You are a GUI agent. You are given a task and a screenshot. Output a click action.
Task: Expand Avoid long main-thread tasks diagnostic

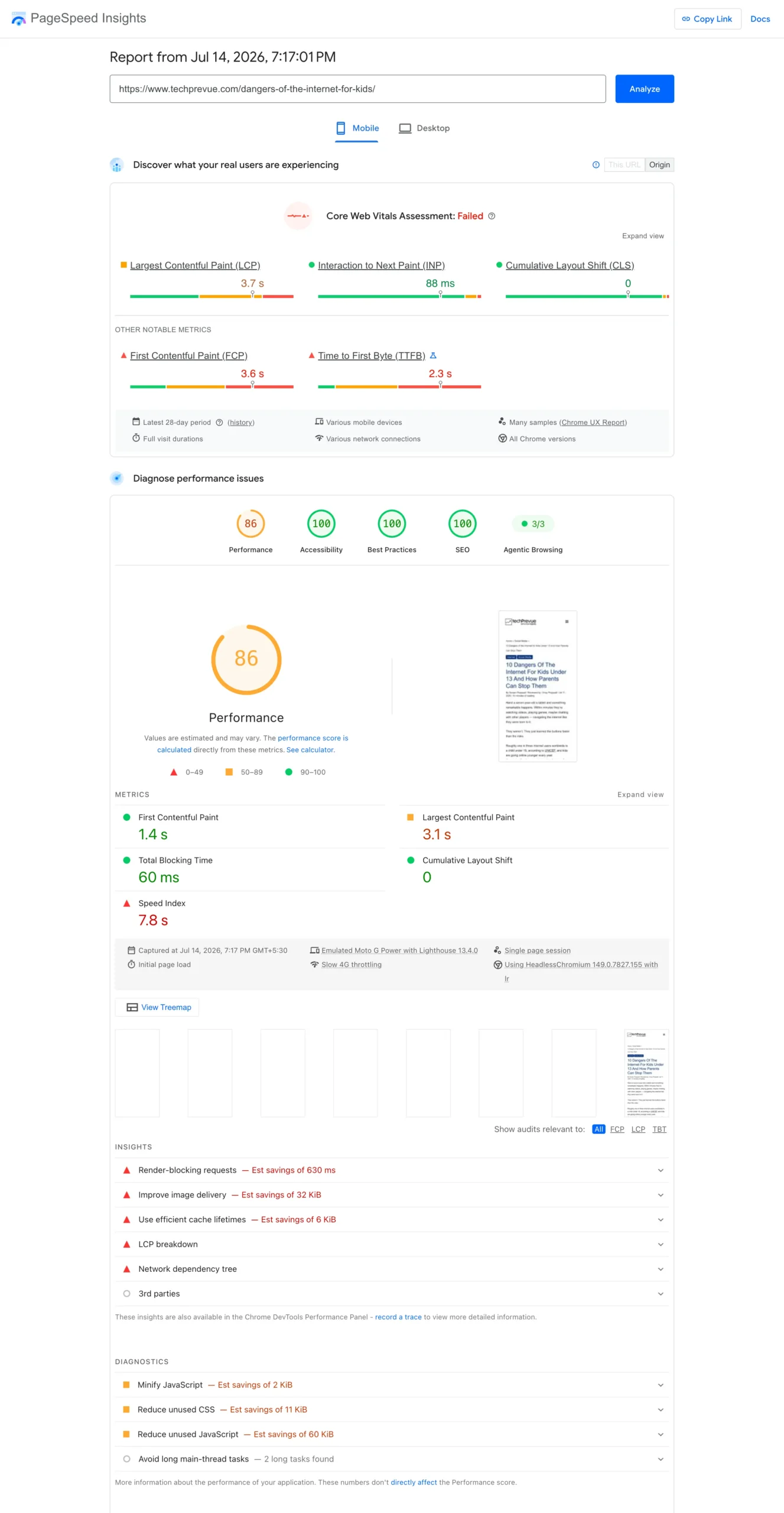(392, 1460)
